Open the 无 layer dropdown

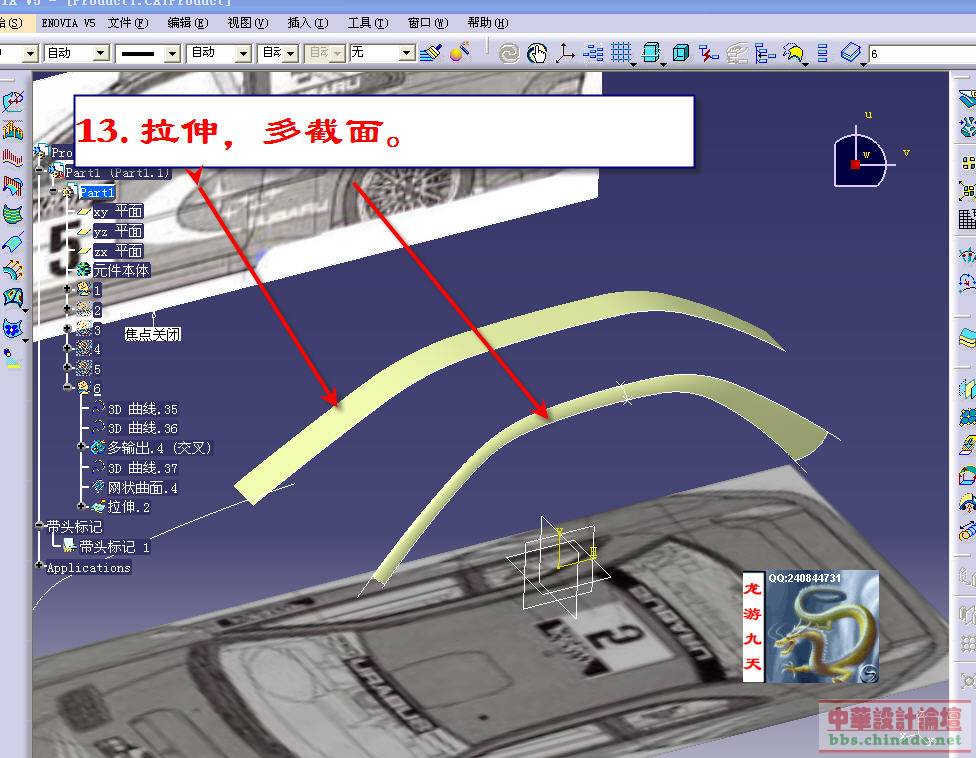(x=407, y=54)
